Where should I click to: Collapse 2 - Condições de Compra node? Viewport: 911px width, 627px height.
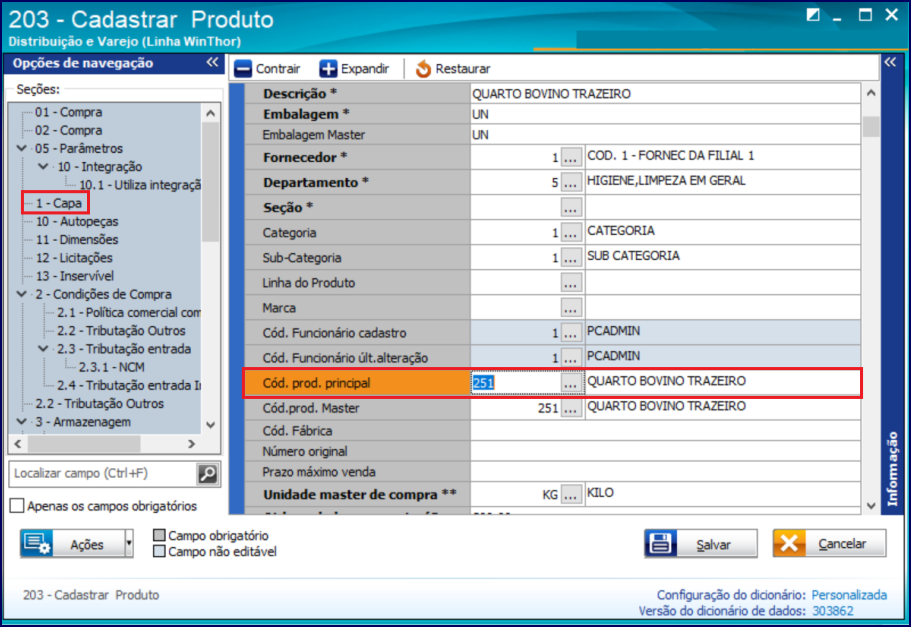point(22,294)
